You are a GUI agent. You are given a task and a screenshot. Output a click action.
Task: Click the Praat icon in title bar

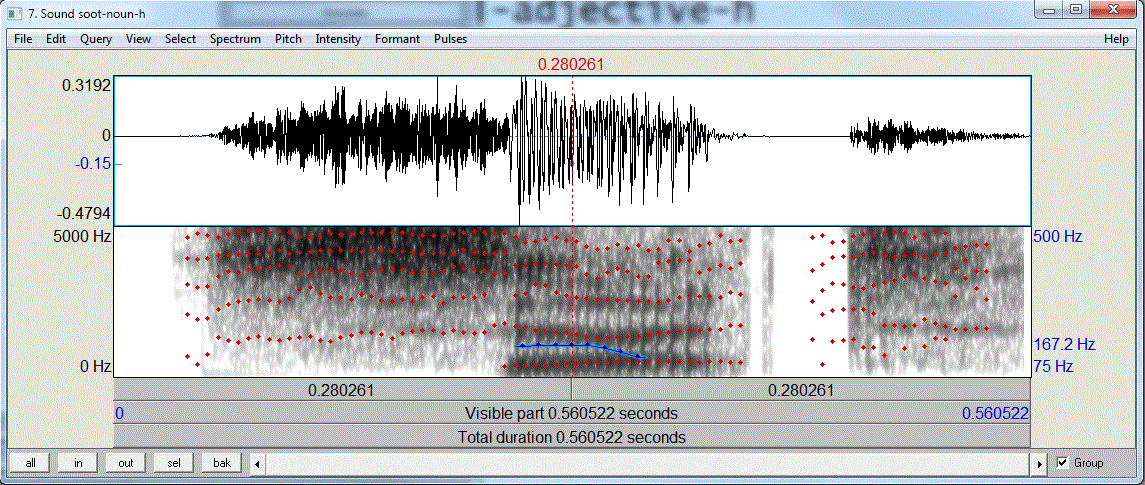point(16,12)
